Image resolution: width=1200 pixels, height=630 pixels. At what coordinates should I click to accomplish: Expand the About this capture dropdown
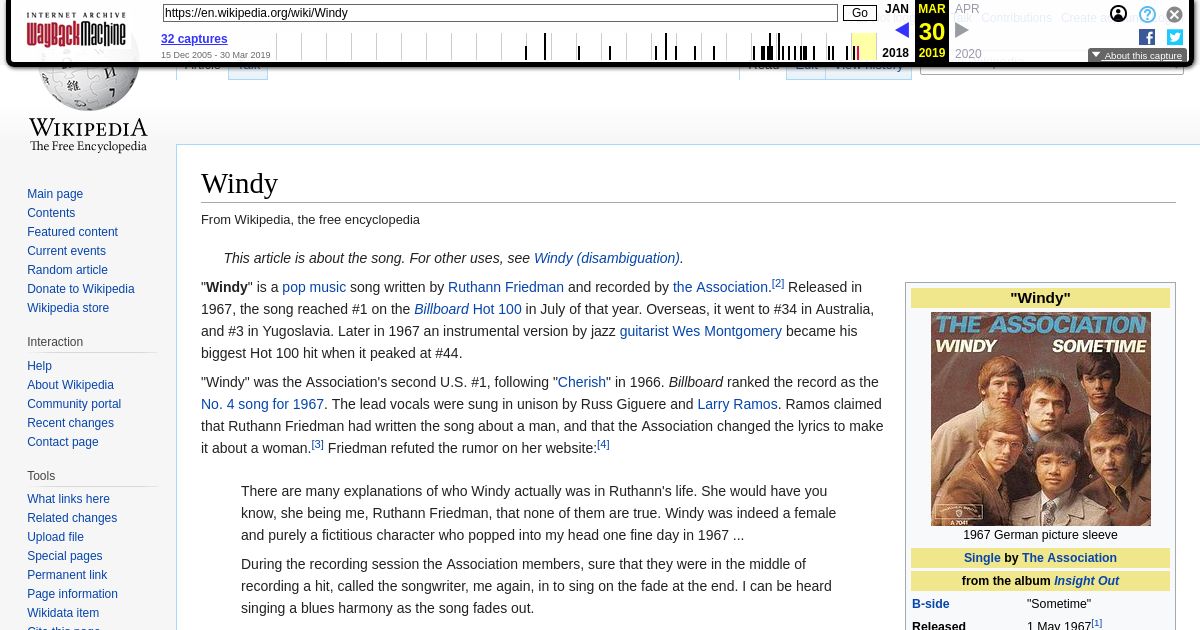click(1137, 56)
